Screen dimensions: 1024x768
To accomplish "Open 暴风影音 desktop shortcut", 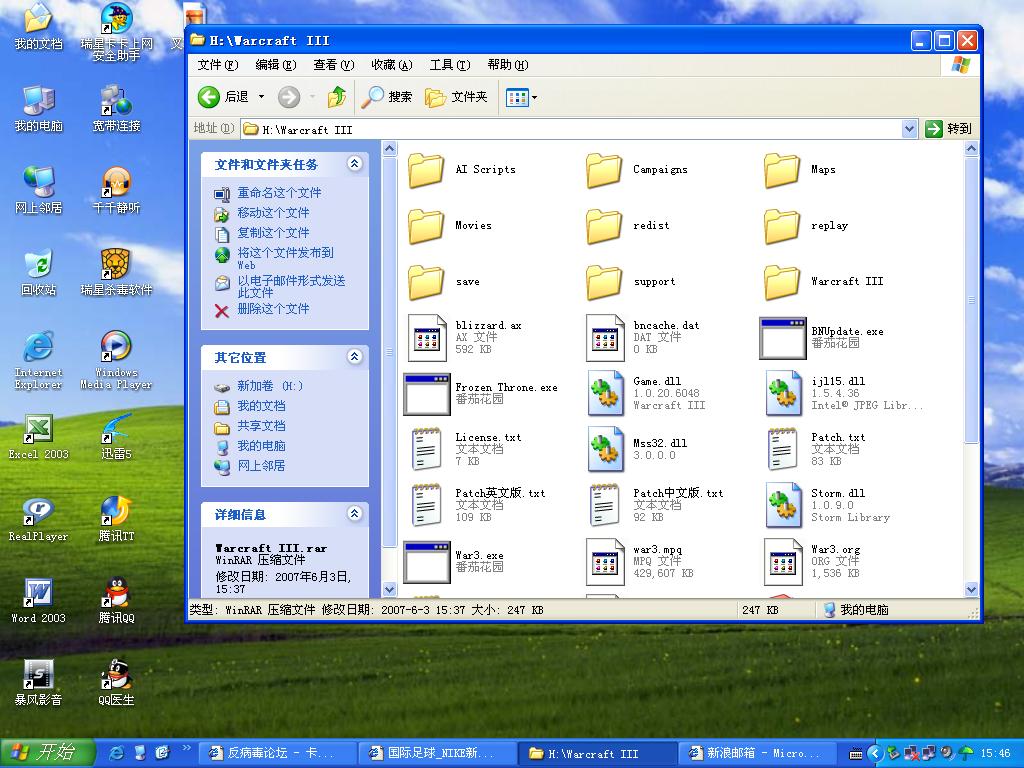I will click(x=38, y=683).
